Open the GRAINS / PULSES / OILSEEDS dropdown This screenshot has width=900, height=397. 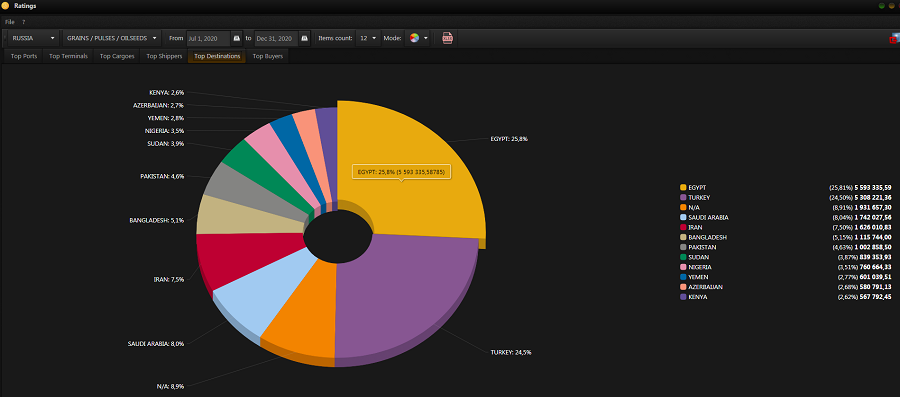point(111,38)
